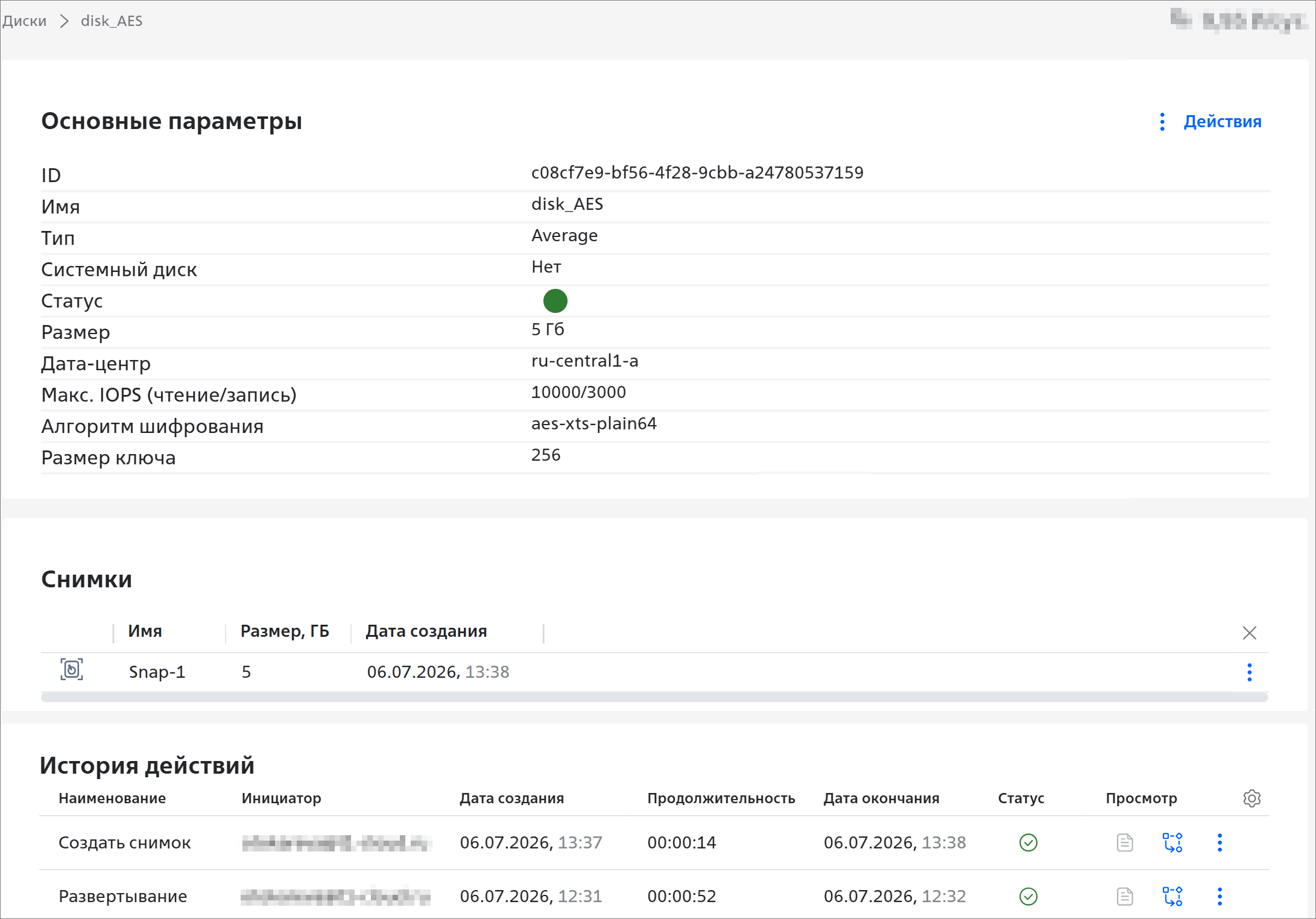View log document for Развертывание
Image resolution: width=1316 pixels, height=919 pixels.
click(x=1125, y=896)
